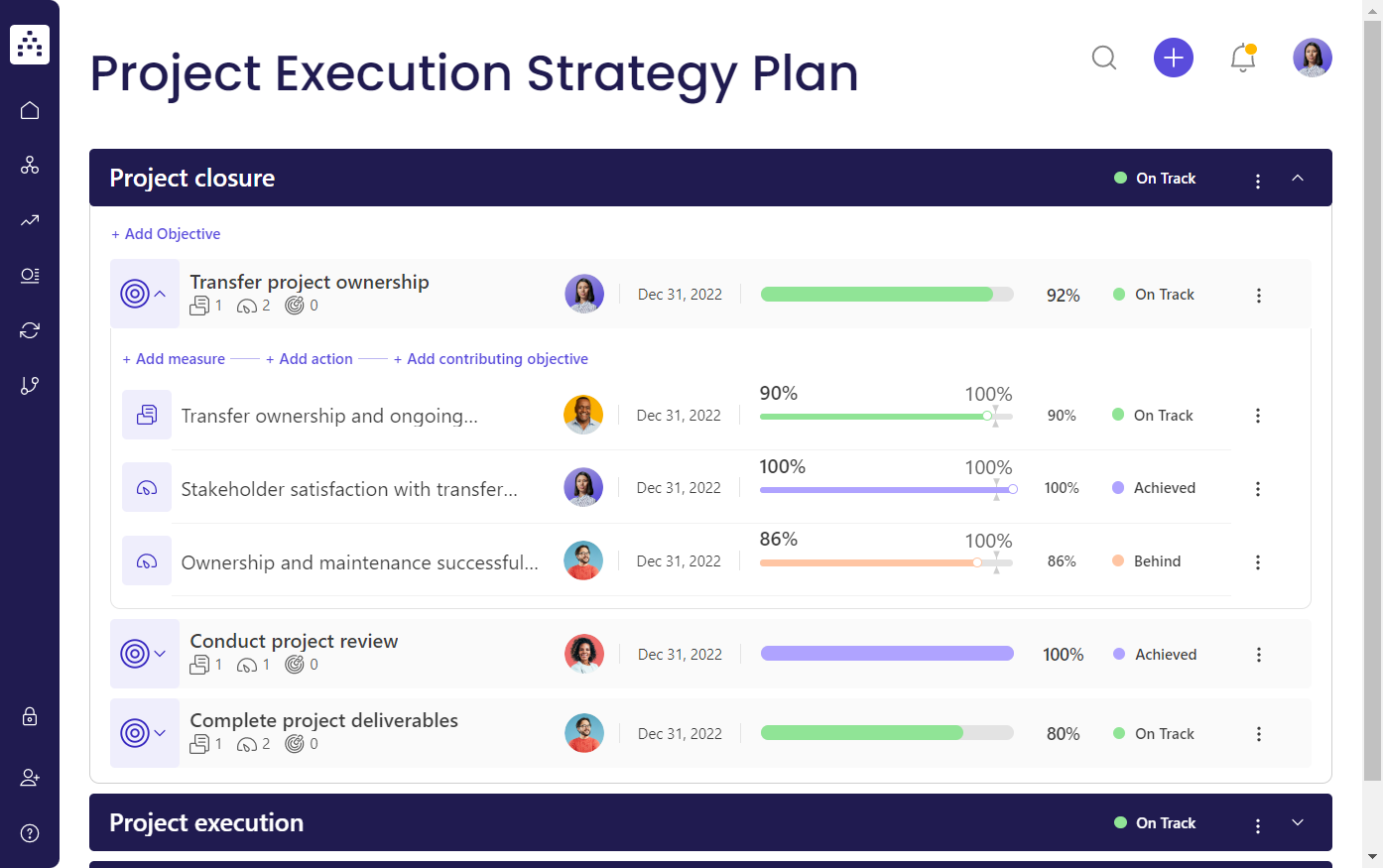Image resolution: width=1383 pixels, height=868 pixels.
Task: Collapse the Transfer project ownership objective
Action: (x=160, y=294)
